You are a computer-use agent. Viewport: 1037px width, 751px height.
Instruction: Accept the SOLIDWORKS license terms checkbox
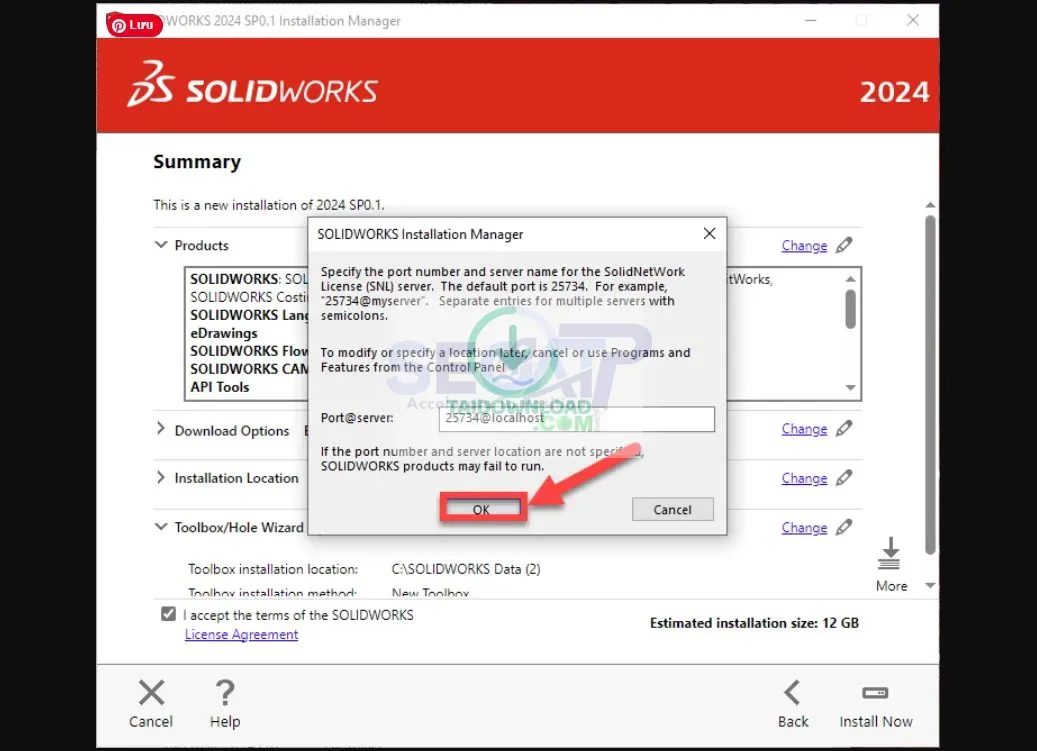(x=169, y=613)
